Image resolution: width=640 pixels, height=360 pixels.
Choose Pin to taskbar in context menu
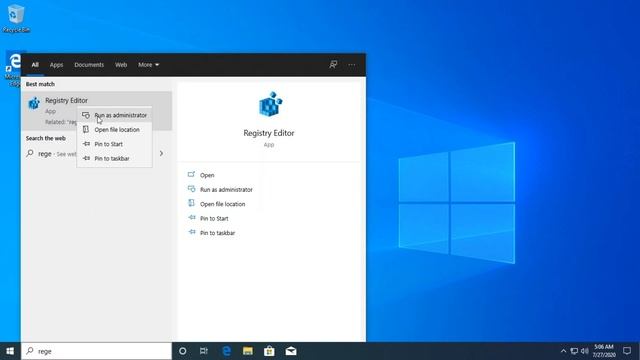click(115, 158)
